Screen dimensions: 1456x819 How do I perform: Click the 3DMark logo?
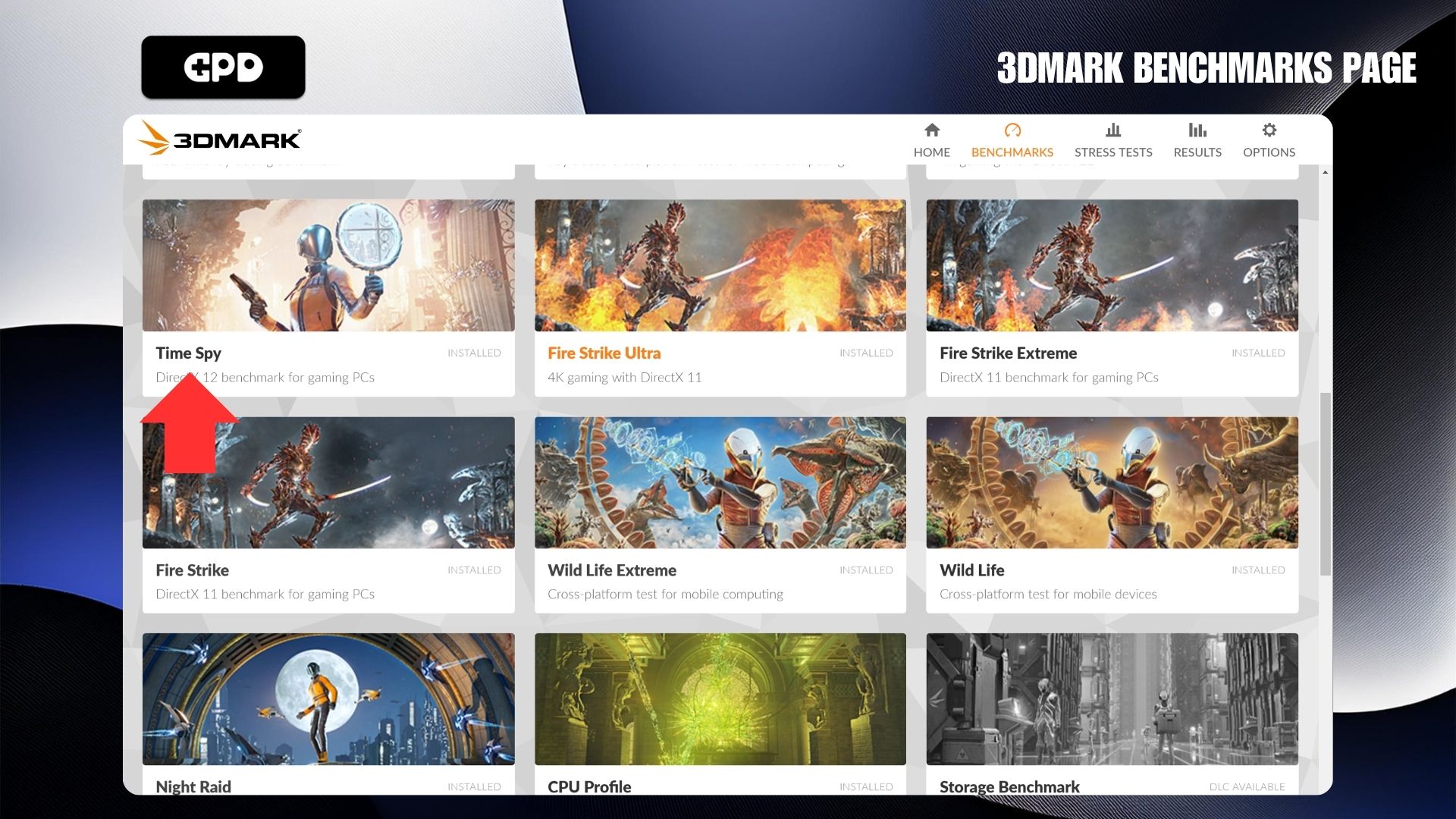tap(220, 139)
